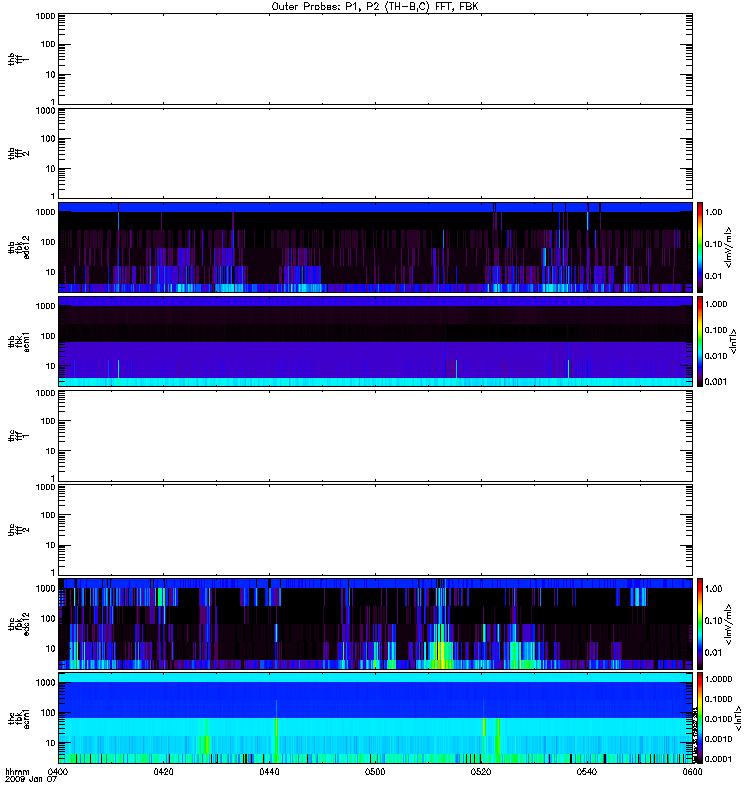Click the 'thc fff 2' y-axis panel label
This screenshot has height=800, width=750.
[x=19, y=530]
